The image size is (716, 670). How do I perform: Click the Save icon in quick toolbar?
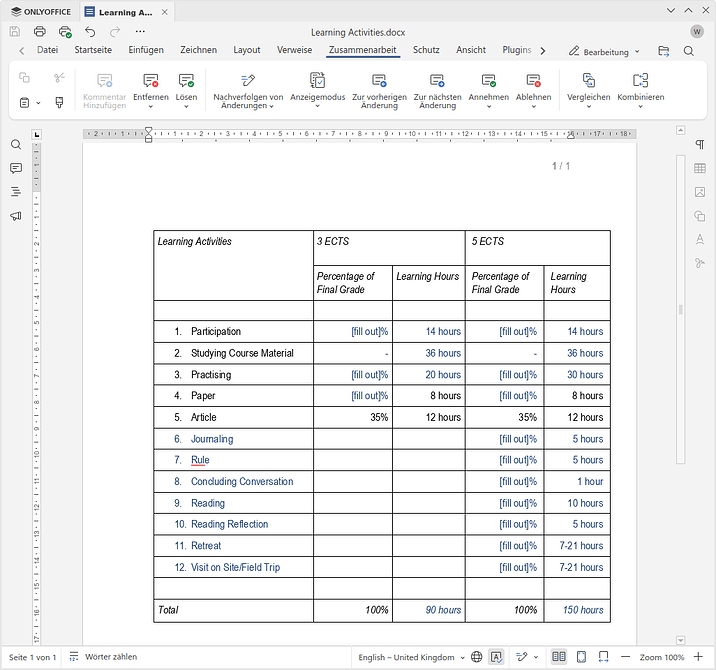point(15,32)
